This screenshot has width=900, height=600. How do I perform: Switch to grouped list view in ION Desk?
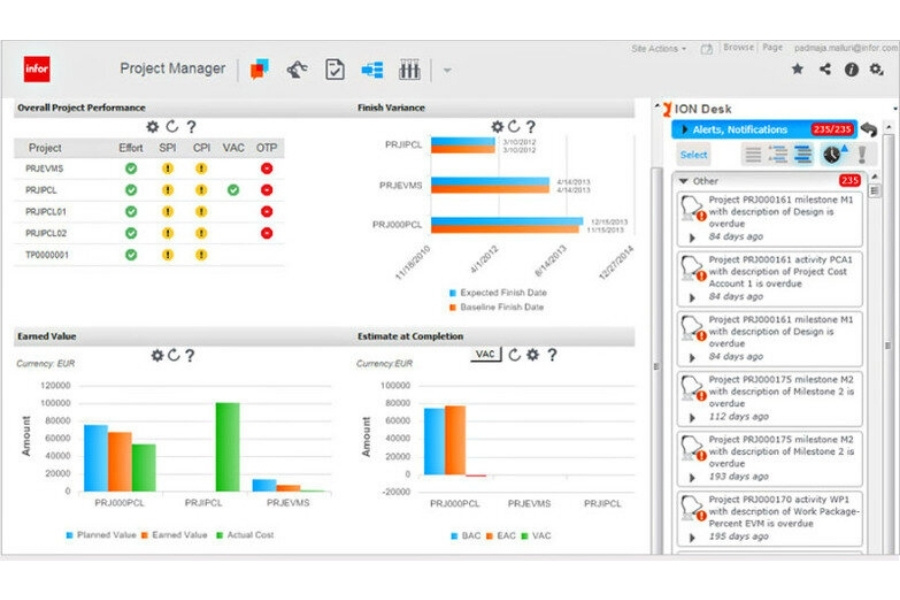(x=802, y=154)
